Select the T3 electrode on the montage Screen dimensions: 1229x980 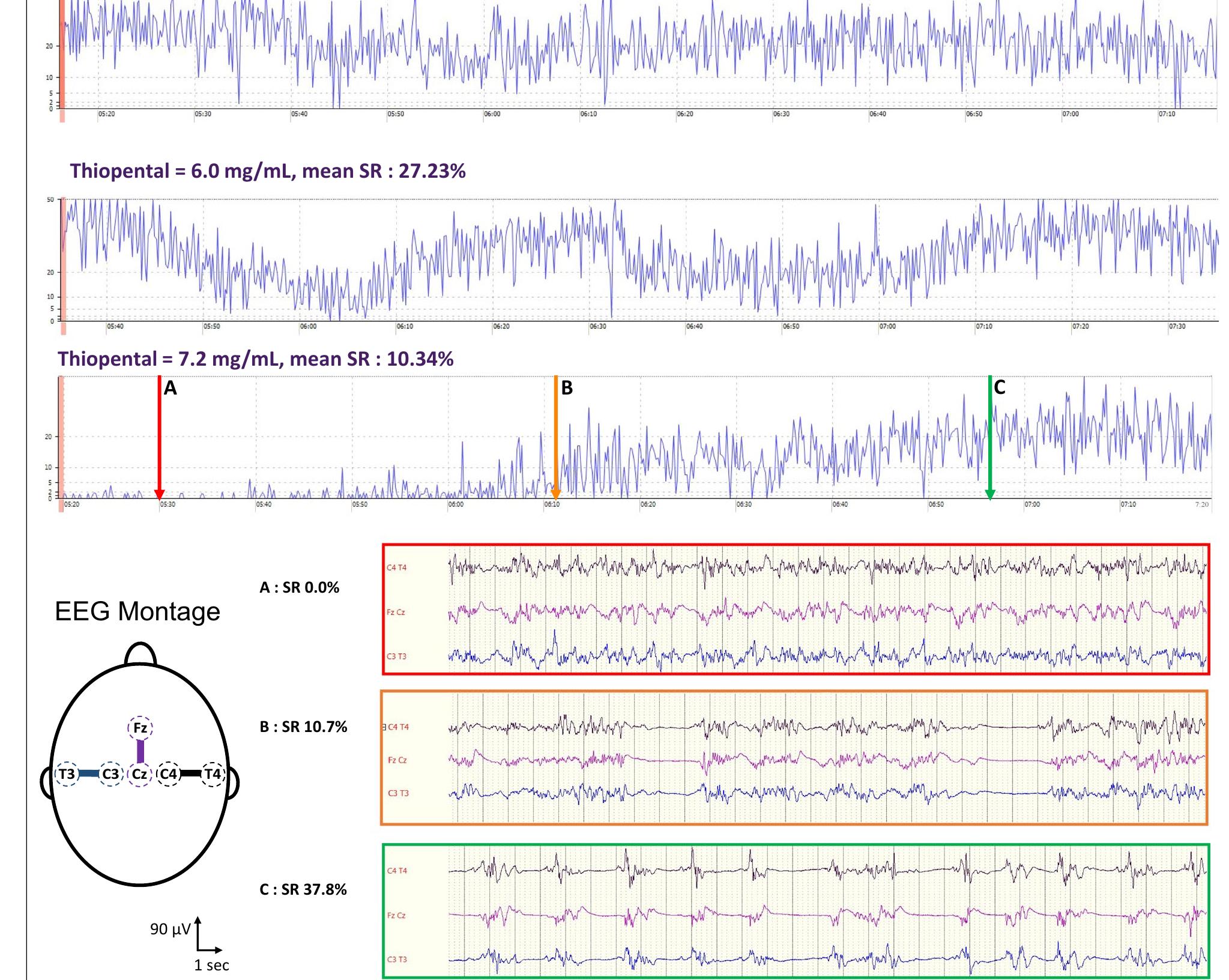(x=67, y=774)
